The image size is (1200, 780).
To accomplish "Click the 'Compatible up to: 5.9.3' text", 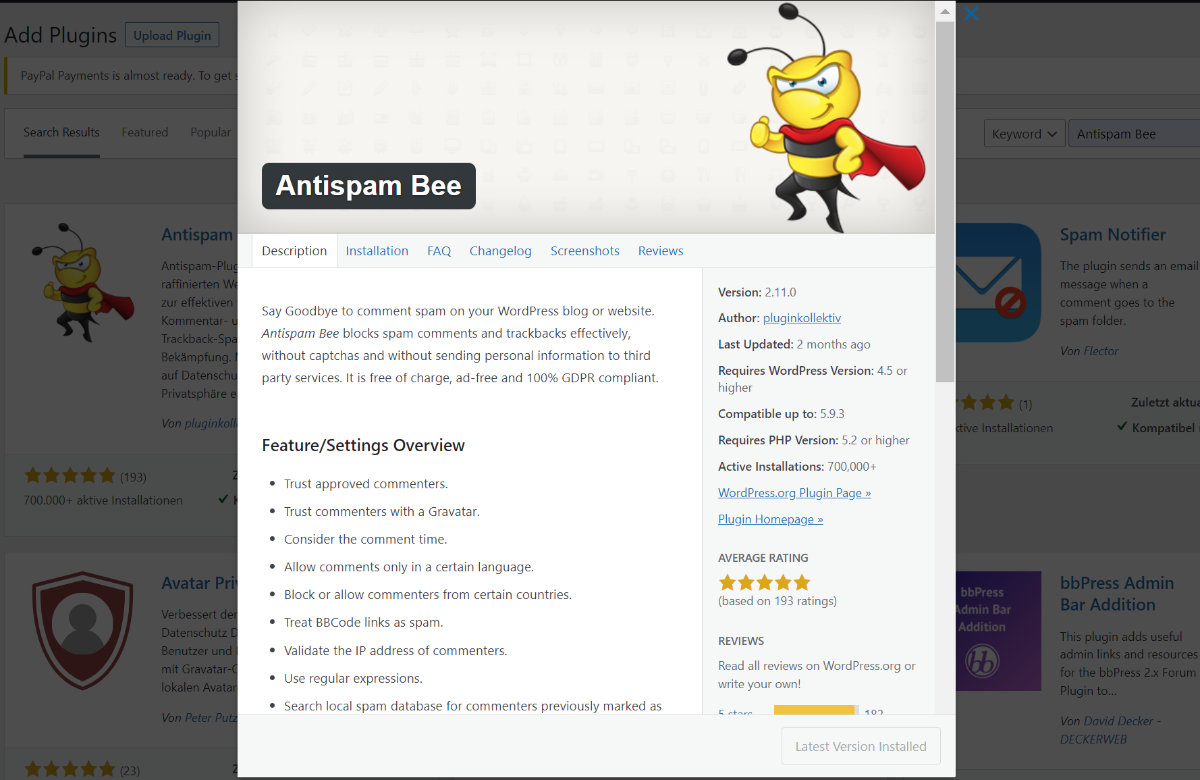I will click(x=782, y=414).
